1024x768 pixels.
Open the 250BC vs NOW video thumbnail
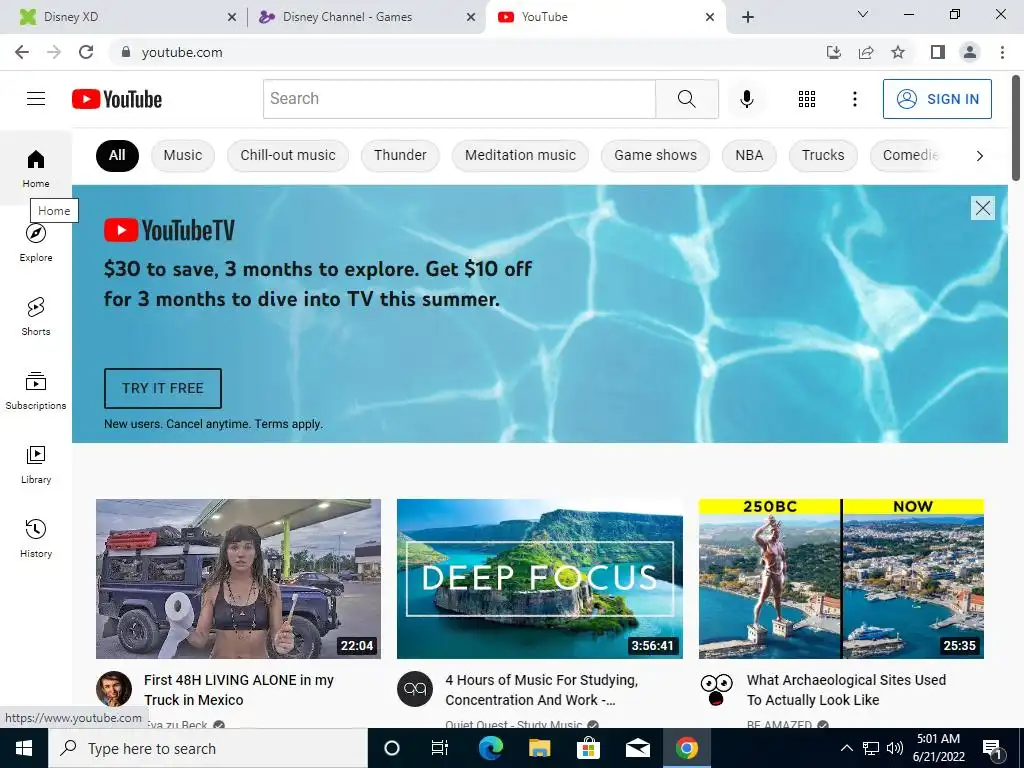point(841,579)
